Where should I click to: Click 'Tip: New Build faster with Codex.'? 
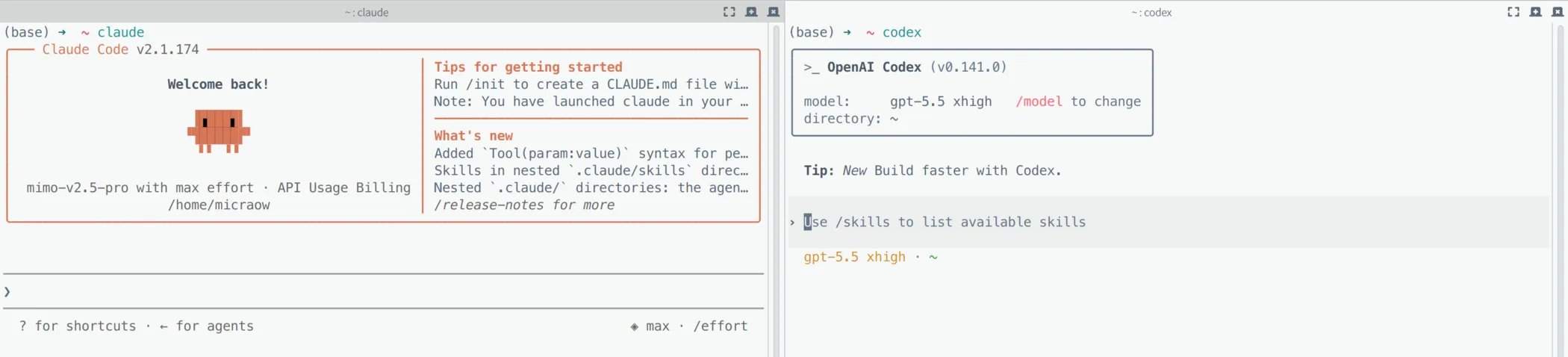pos(933,170)
